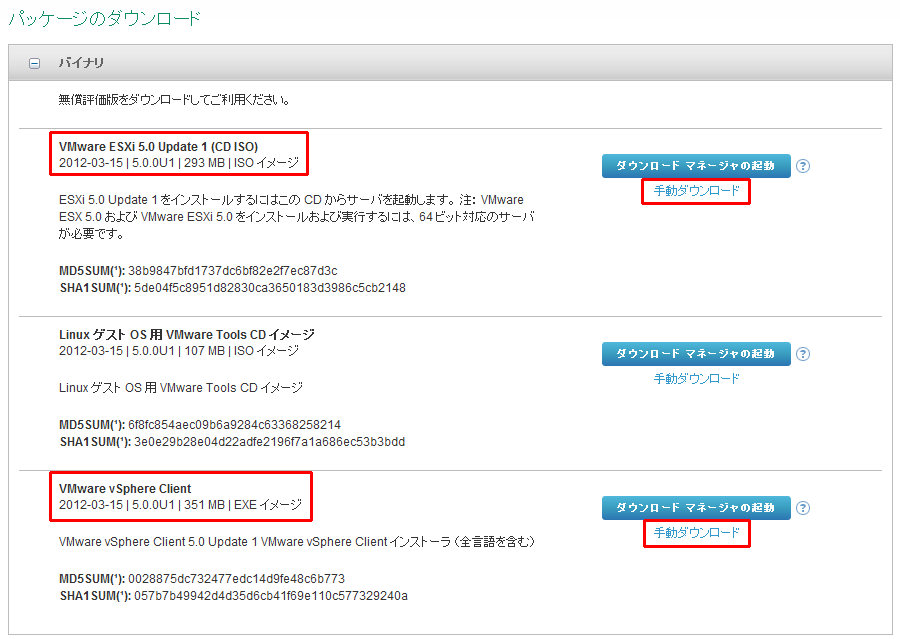Screen dimensions: 900x639
Task: Click the ESXi SHA1SUM value starting 5de04f5c
Action: click(x=270, y=288)
